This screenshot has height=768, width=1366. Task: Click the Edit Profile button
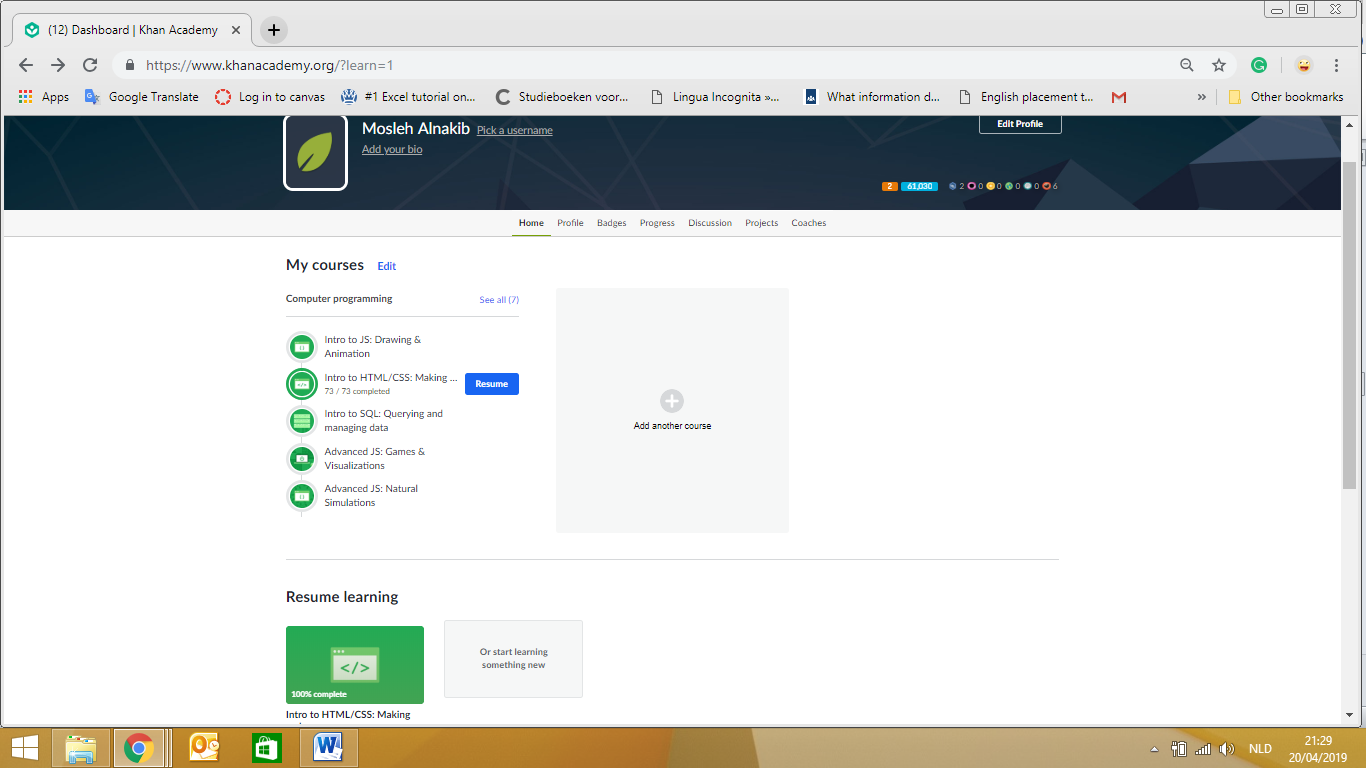(x=1020, y=124)
